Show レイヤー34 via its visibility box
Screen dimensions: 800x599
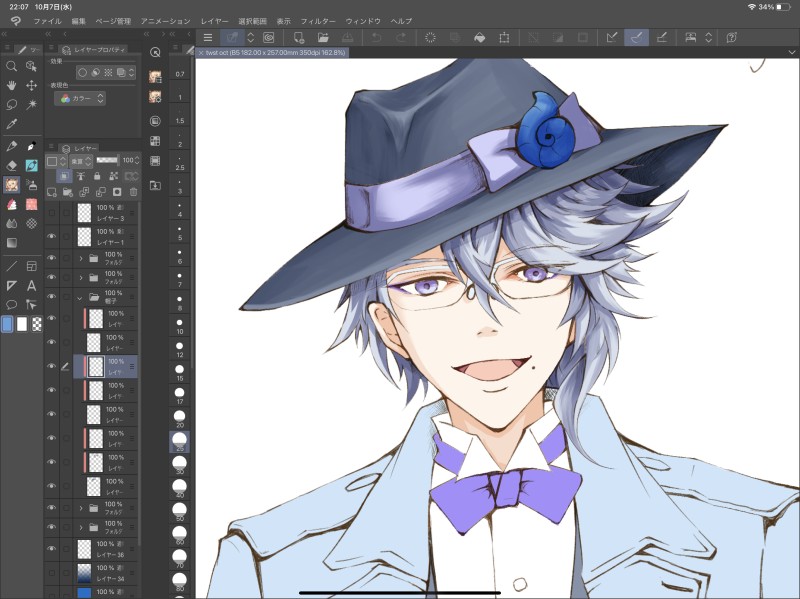[x=52, y=572]
